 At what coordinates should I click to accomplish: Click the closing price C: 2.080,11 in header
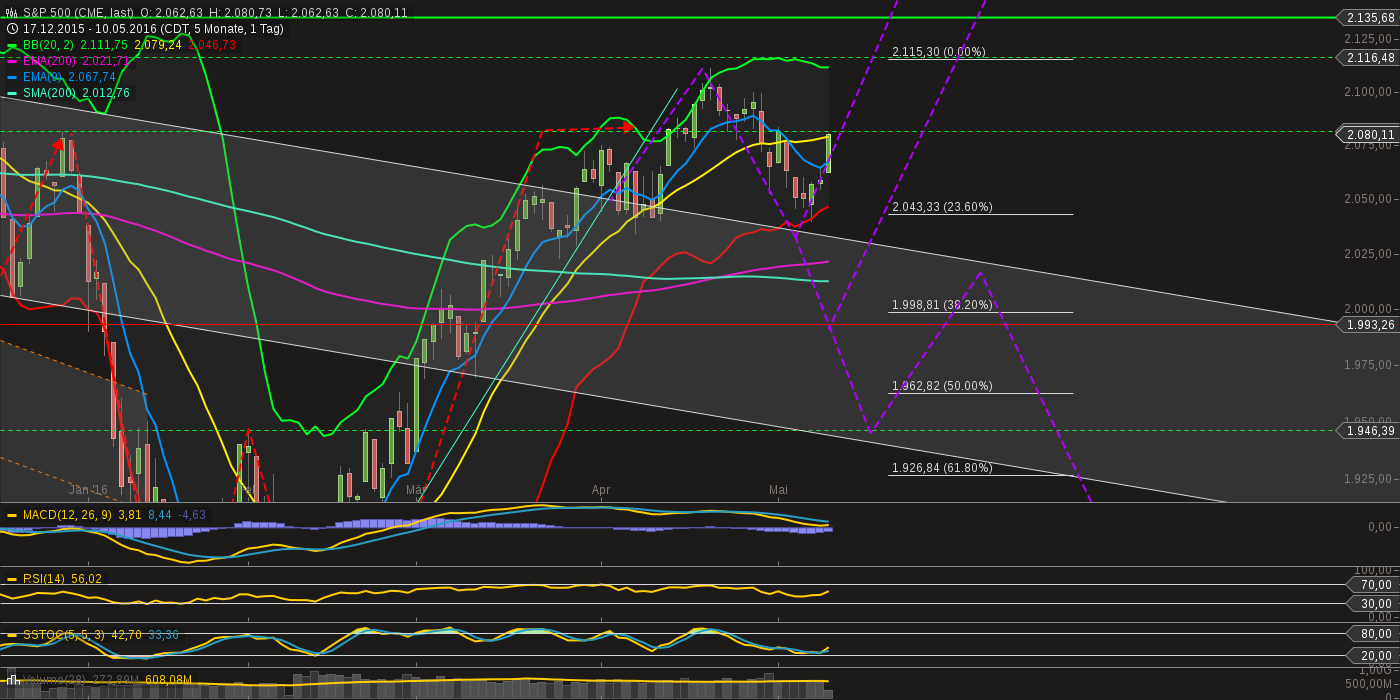[x=375, y=13]
